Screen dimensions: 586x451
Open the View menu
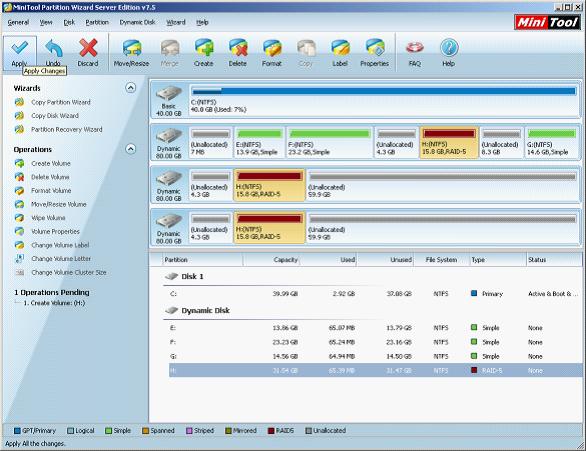point(46,22)
